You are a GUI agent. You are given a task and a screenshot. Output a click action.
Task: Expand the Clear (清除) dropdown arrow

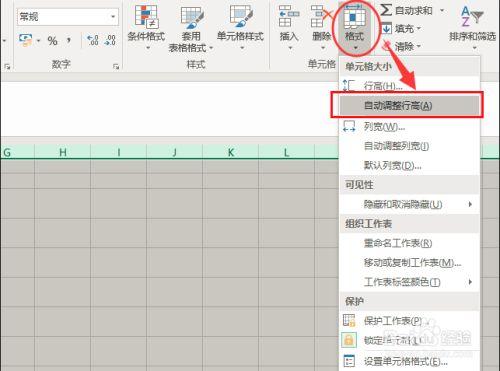(419, 46)
